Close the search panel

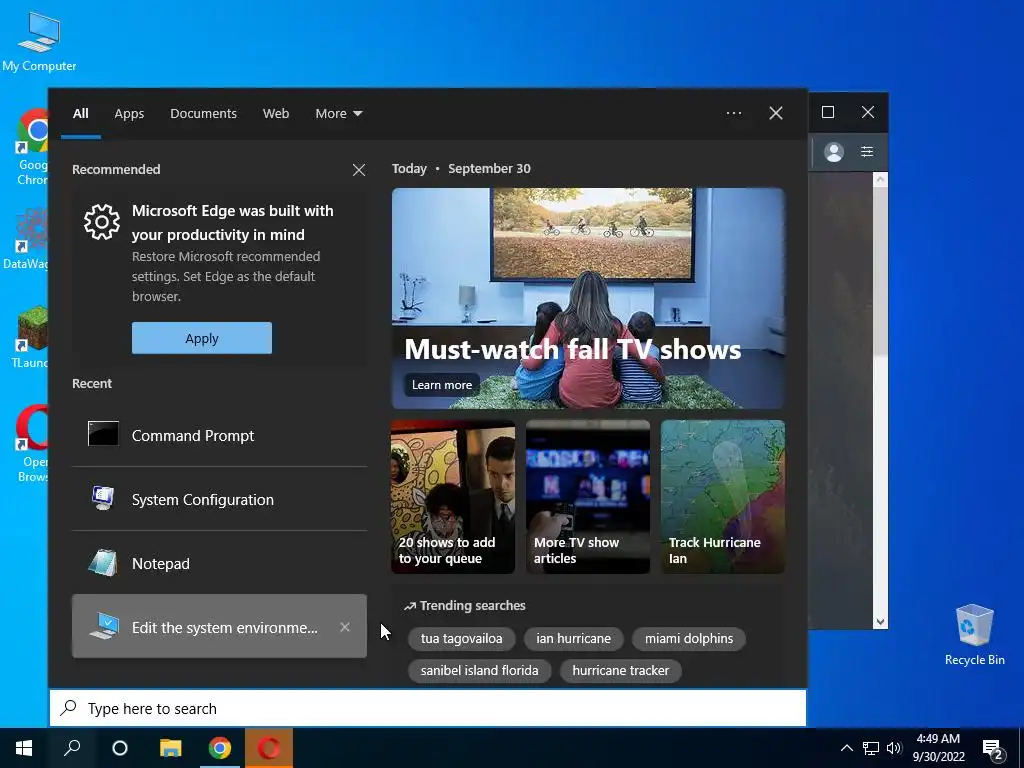(776, 113)
